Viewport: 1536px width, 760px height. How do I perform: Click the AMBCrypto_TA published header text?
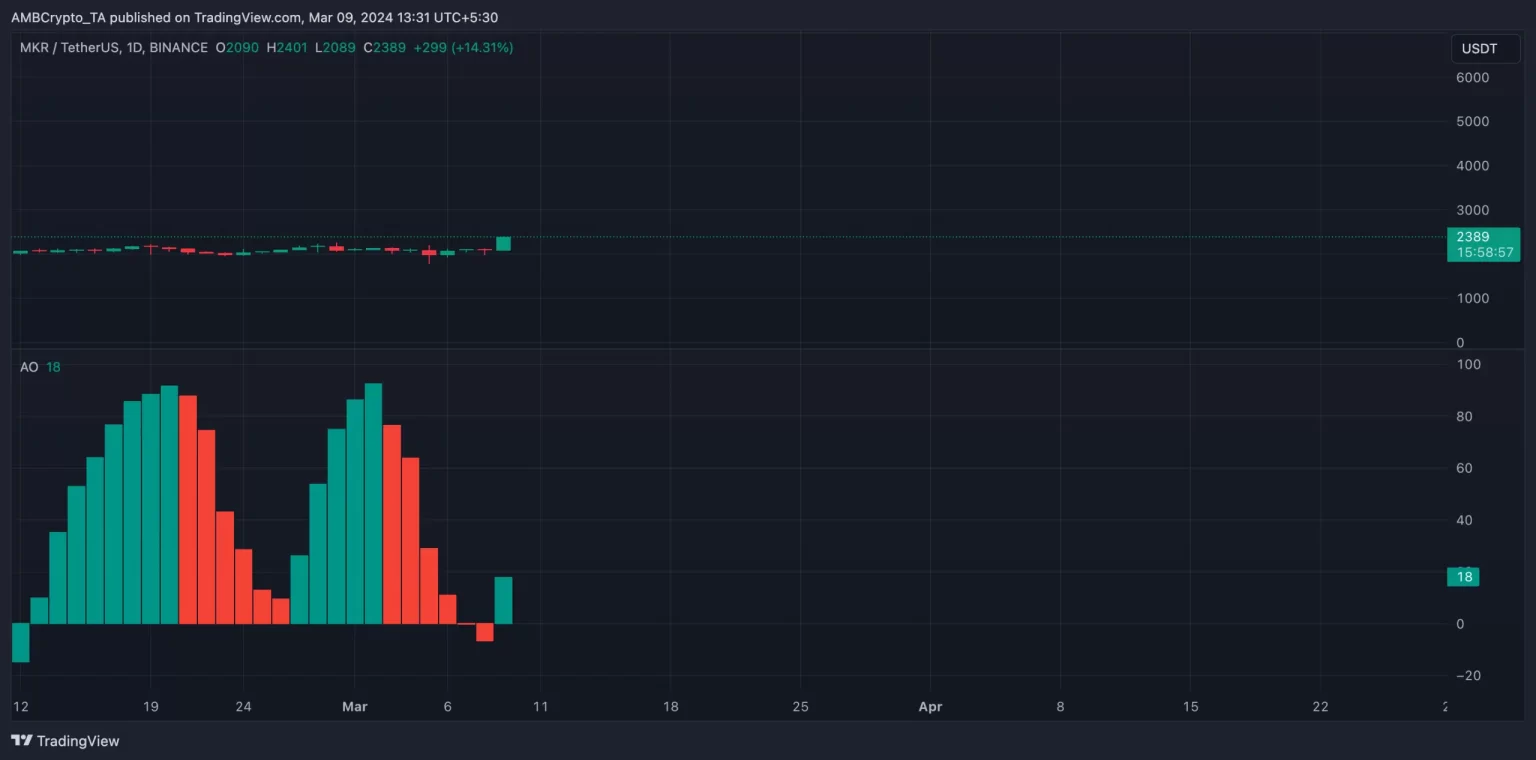[x=254, y=17]
